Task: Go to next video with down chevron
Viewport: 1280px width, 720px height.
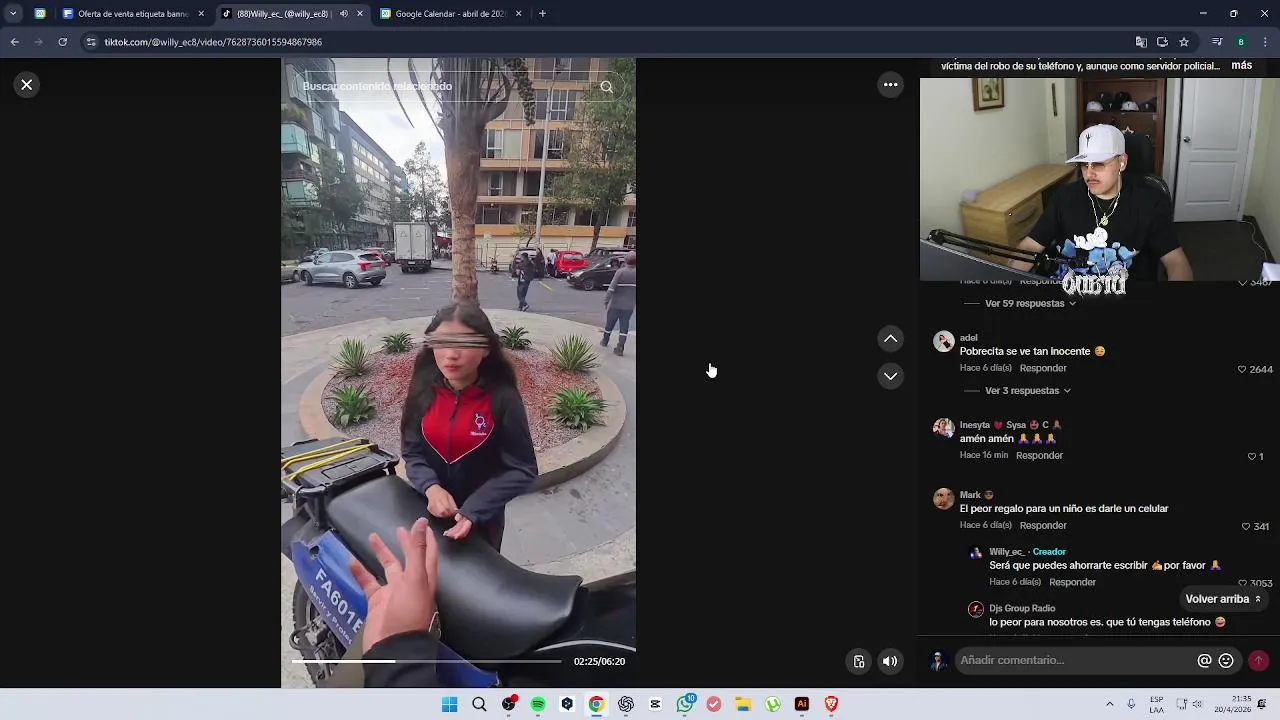Action: click(x=890, y=376)
